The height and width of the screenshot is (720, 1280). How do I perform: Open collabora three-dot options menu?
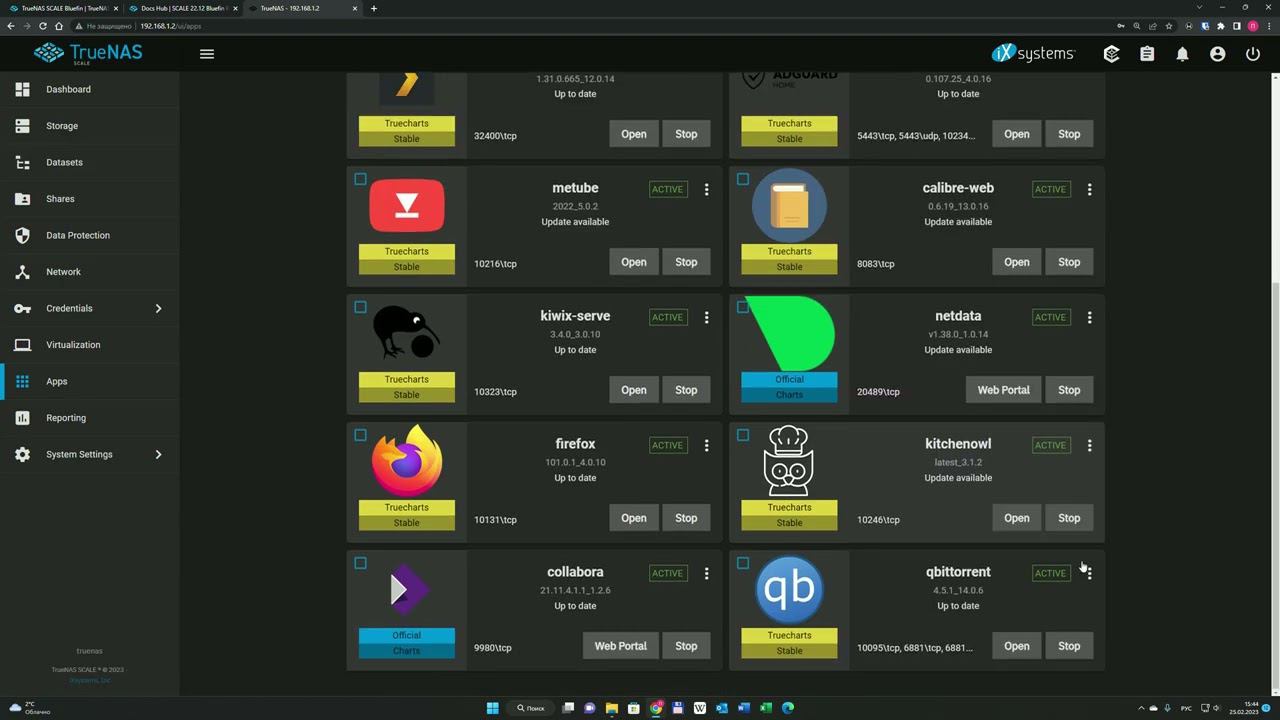(x=706, y=573)
